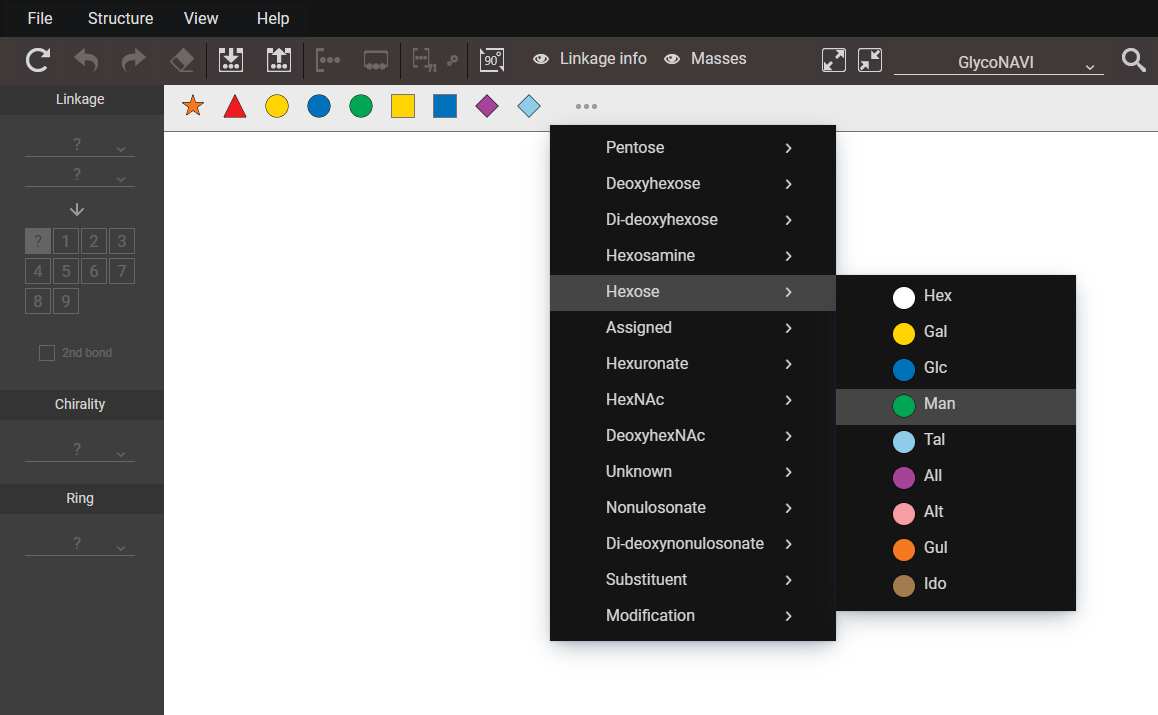Open the Structure menu

click(x=120, y=18)
